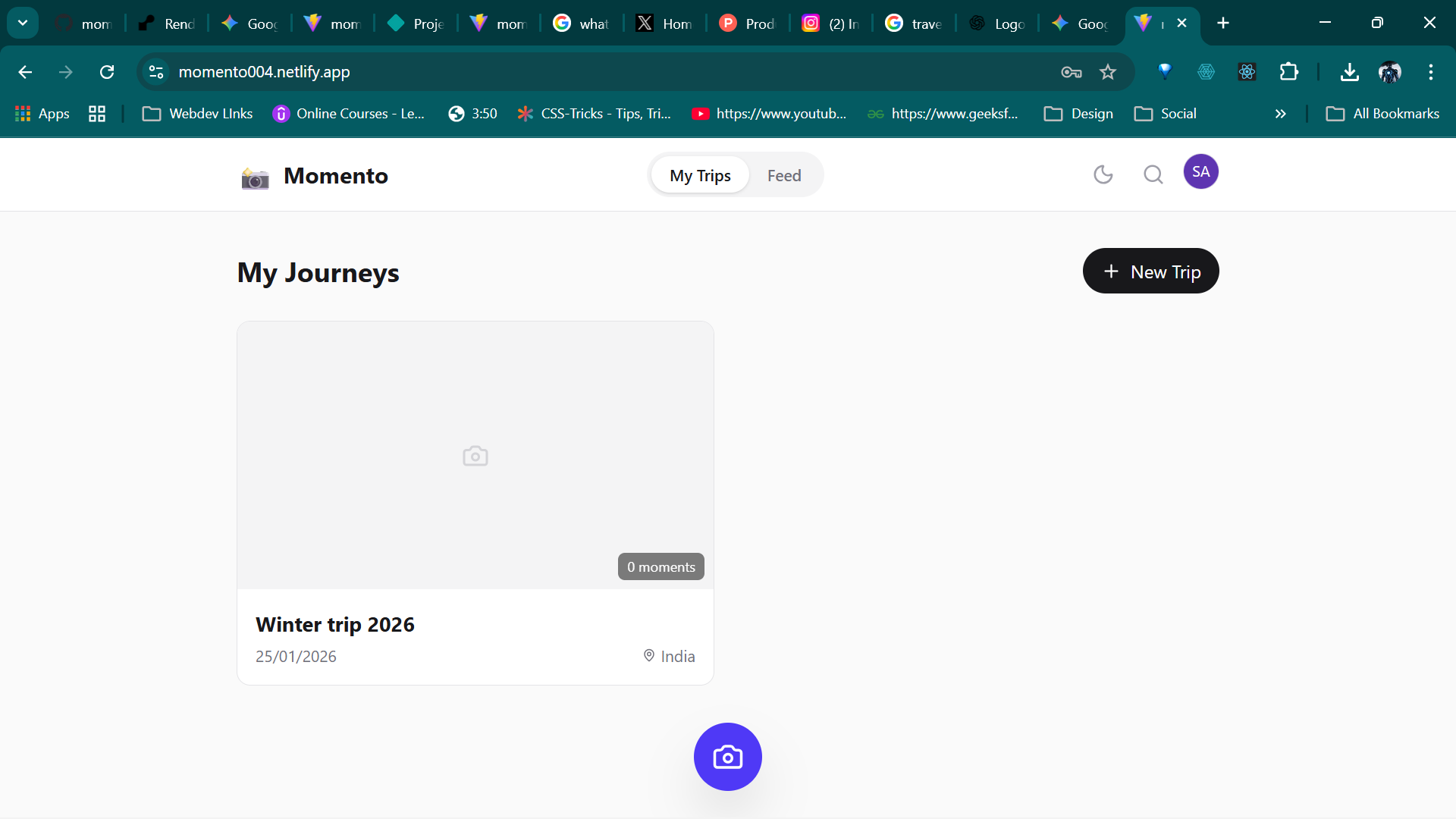Open the Winter trip 2026 title link
The image size is (1456, 819).
334,624
